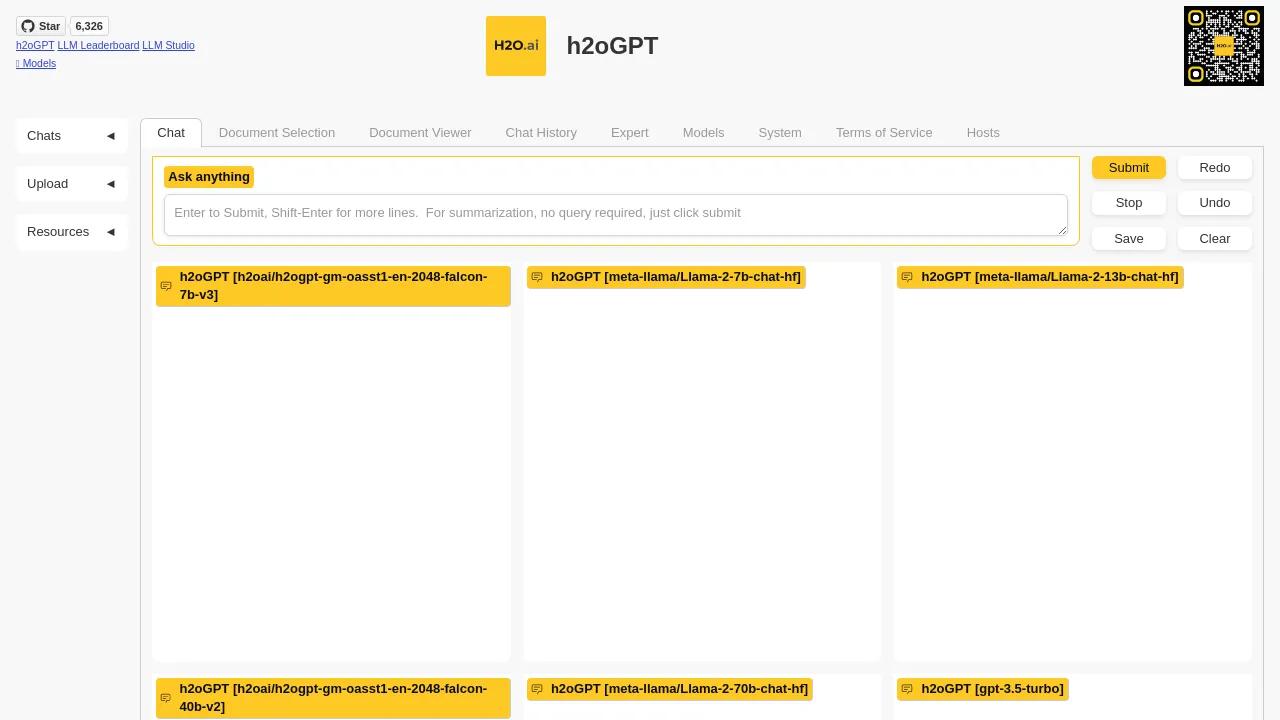Click the QR code image
The image size is (1280, 720).
point(1224,46)
